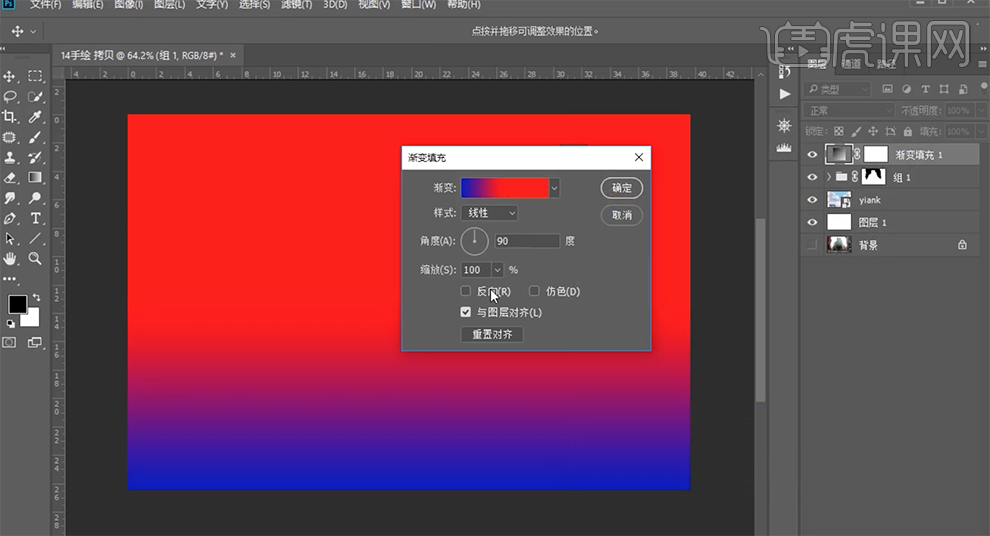The image size is (990, 536).
Task: Open the 缩放 scale dropdown arrow
Action: (x=497, y=270)
